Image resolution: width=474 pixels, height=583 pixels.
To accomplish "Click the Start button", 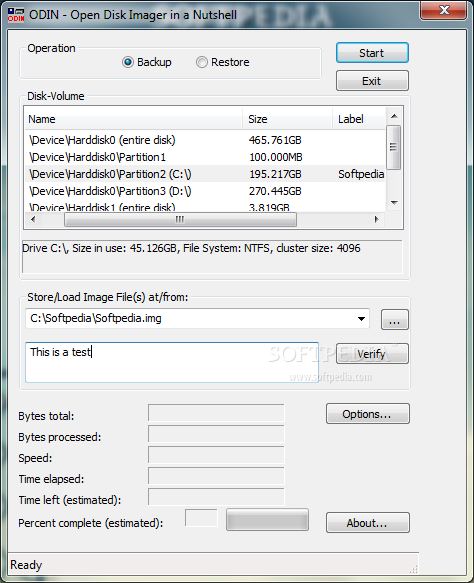I will pyautogui.click(x=372, y=53).
